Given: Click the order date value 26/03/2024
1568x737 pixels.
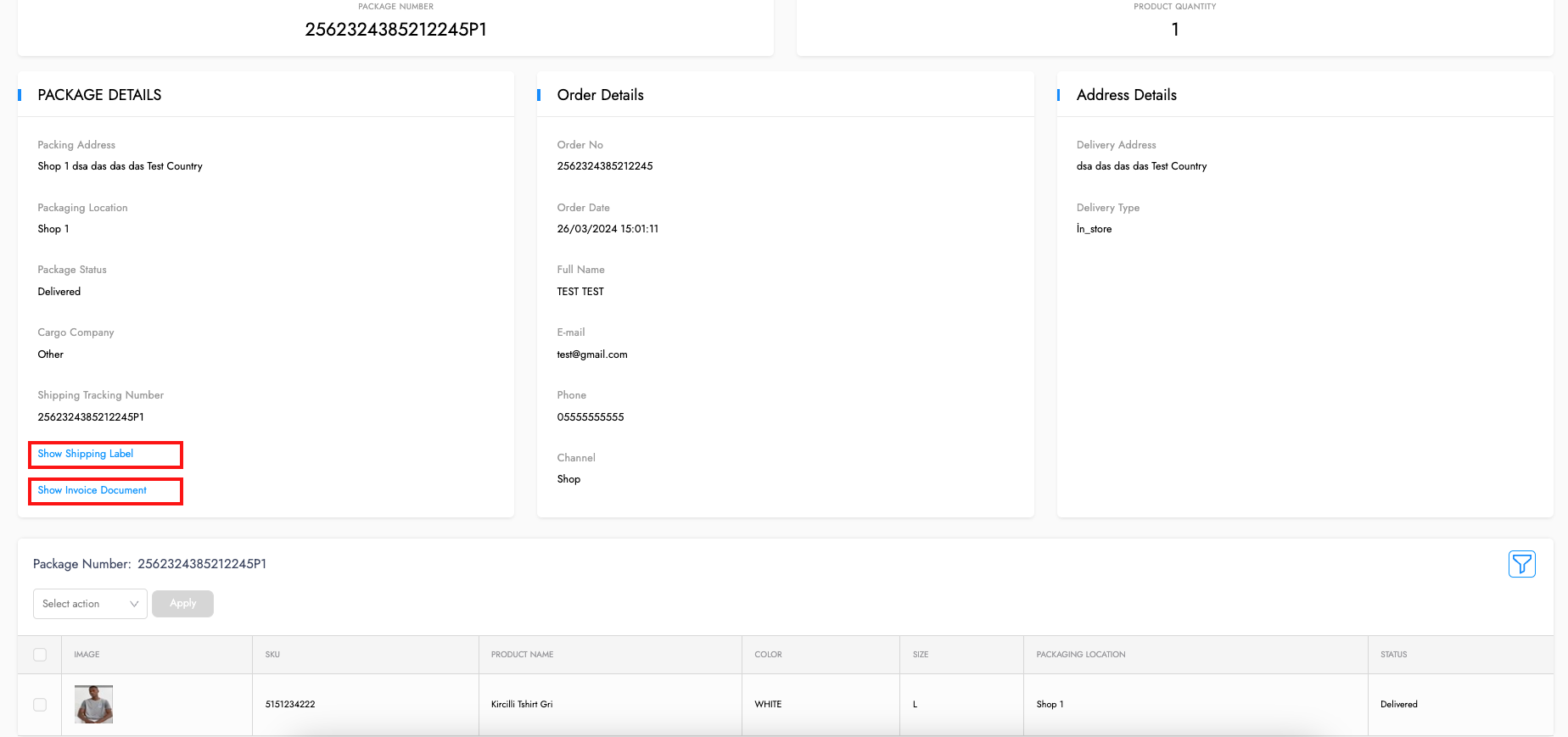Looking at the screenshot, I should click(x=608, y=229).
